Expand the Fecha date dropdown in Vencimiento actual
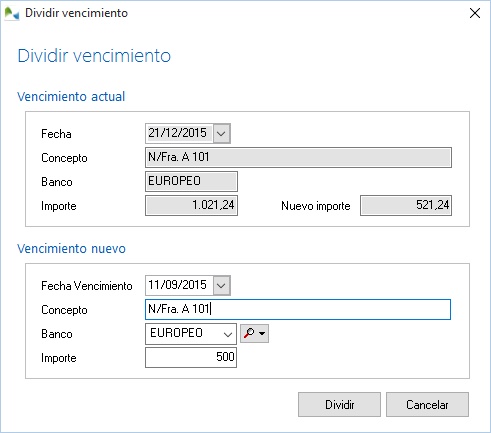 (x=222, y=133)
